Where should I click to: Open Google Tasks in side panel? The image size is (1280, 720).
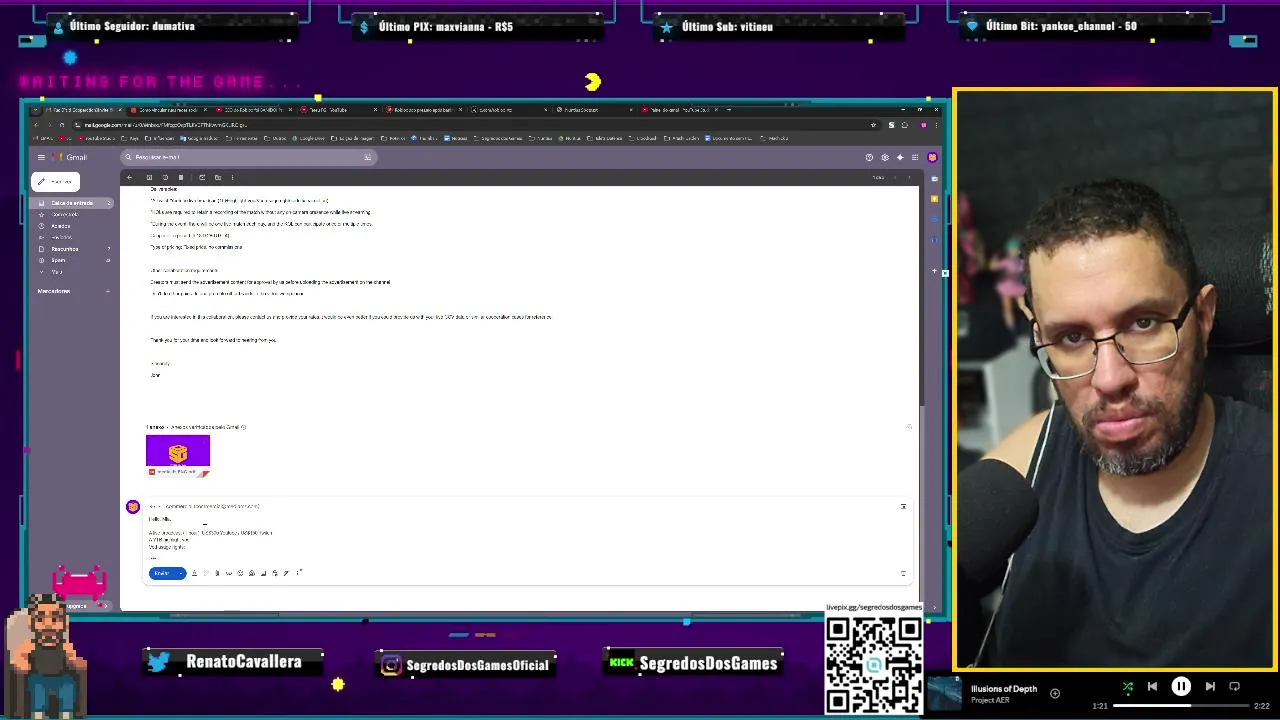(x=934, y=219)
